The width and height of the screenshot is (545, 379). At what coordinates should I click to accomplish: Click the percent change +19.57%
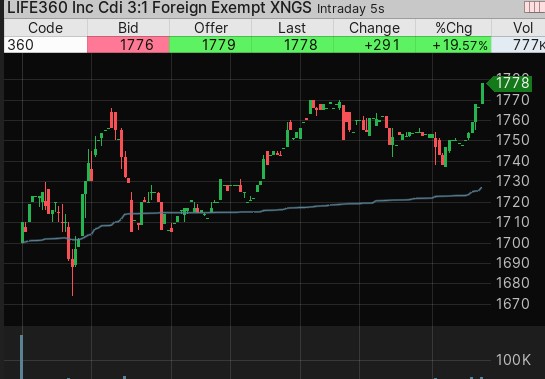click(x=454, y=45)
